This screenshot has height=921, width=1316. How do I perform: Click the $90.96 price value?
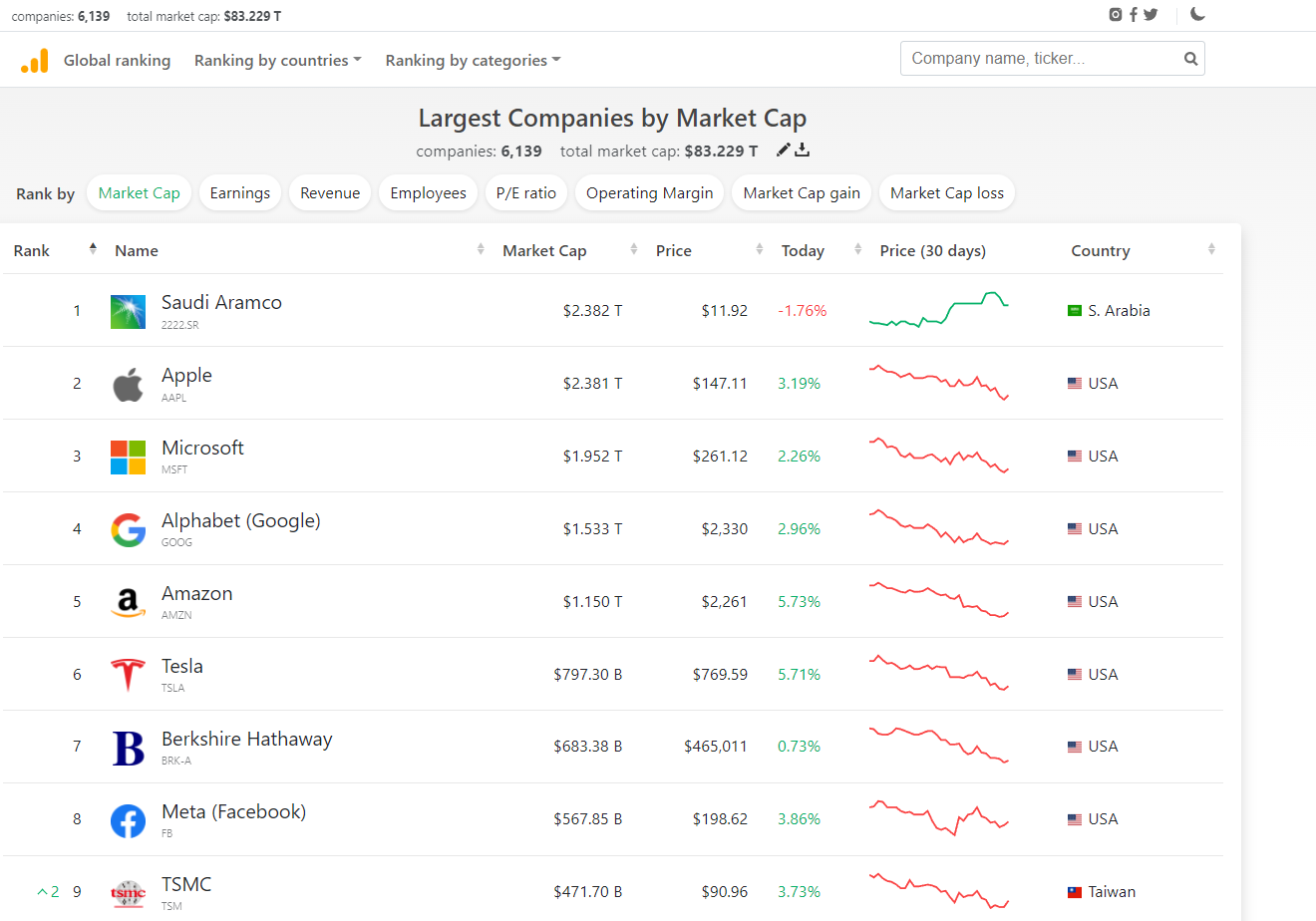tap(725, 892)
